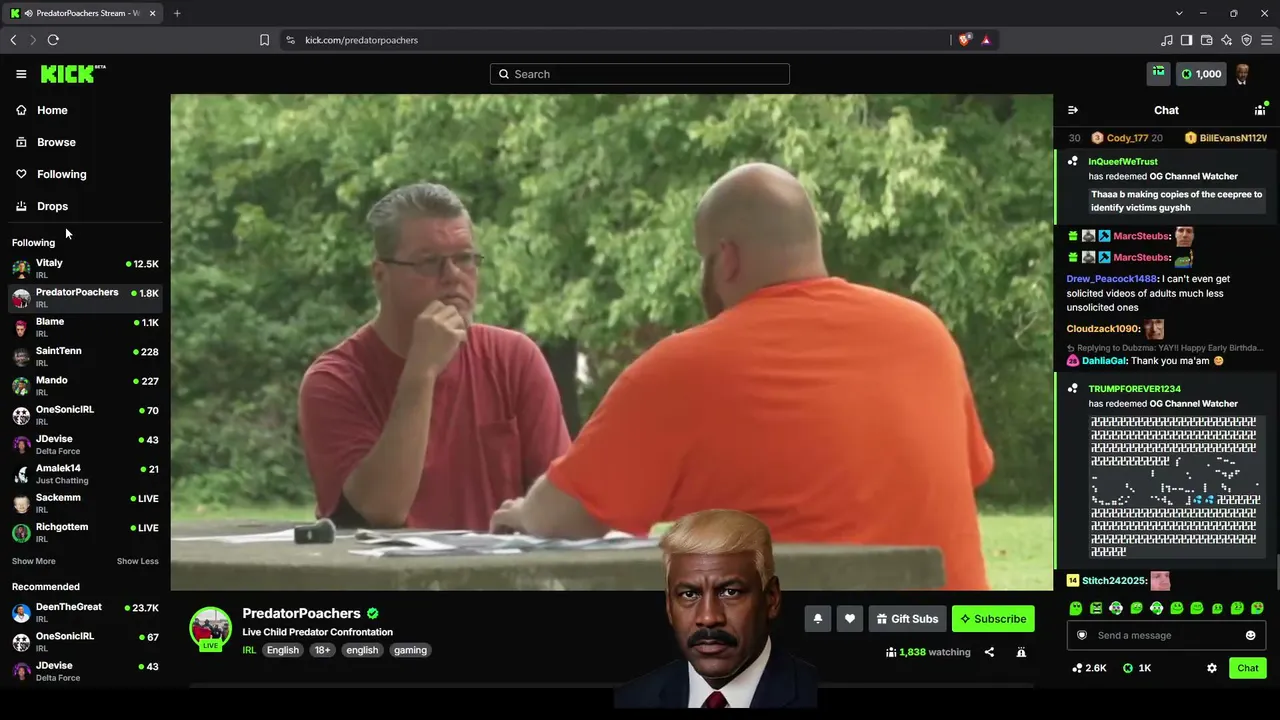Select the English language tag
The height and width of the screenshot is (720, 1280).
pyautogui.click(x=282, y=650)
